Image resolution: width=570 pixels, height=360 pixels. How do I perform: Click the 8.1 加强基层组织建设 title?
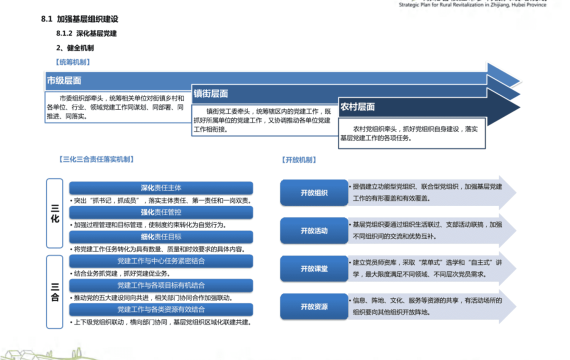coord(80,19)
